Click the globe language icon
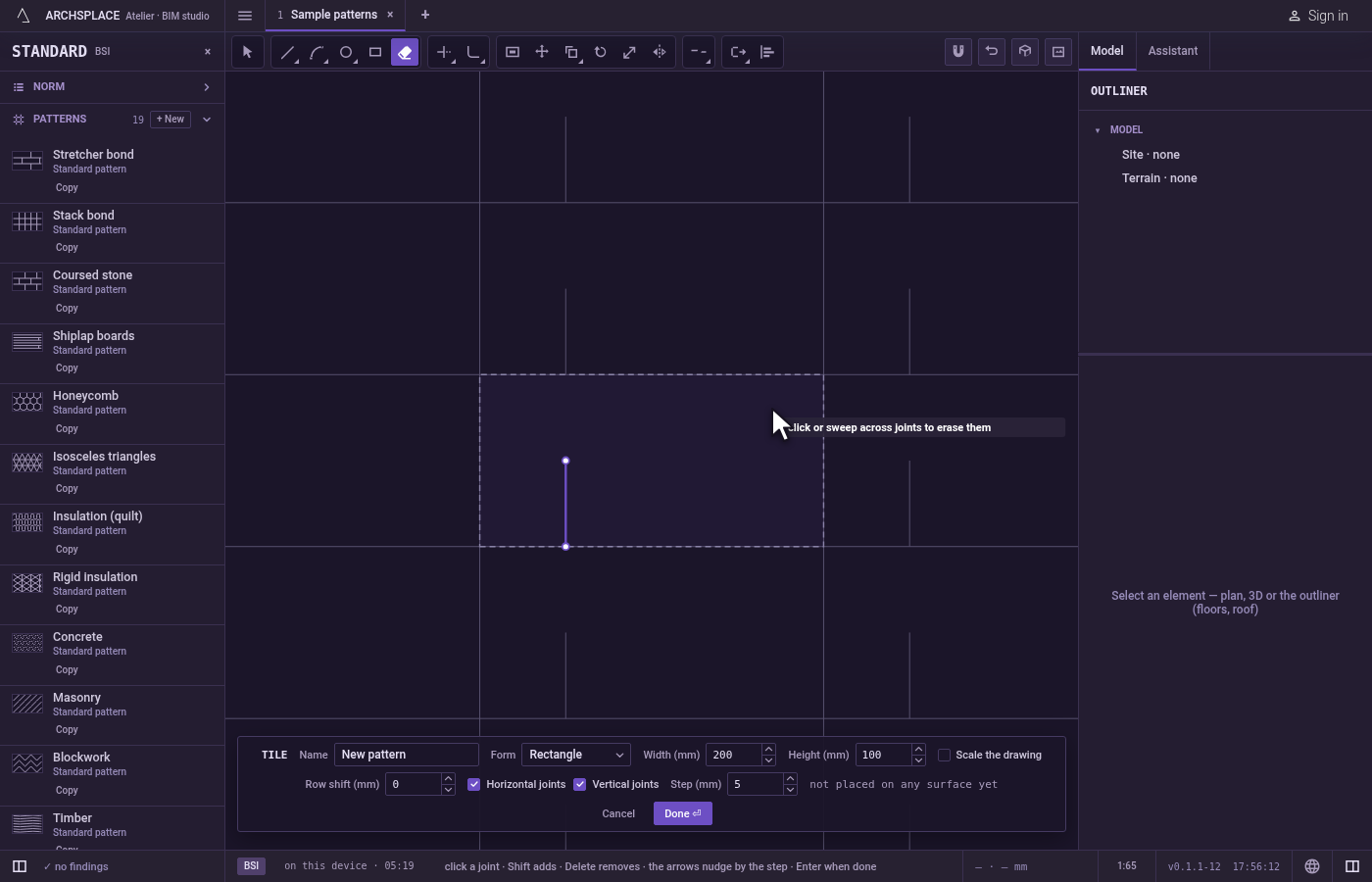 [x=1312, y=866]
